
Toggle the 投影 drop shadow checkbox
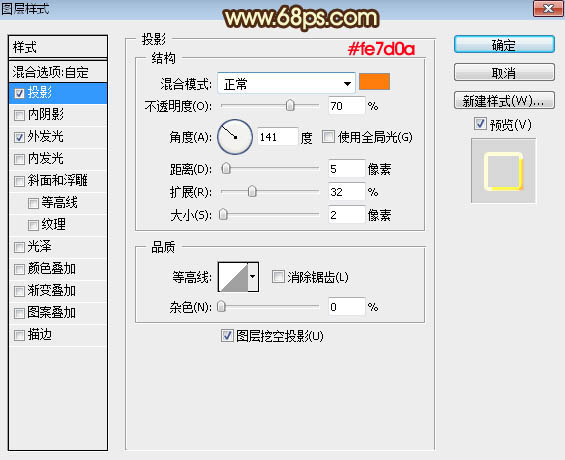(x=19, y=94)
